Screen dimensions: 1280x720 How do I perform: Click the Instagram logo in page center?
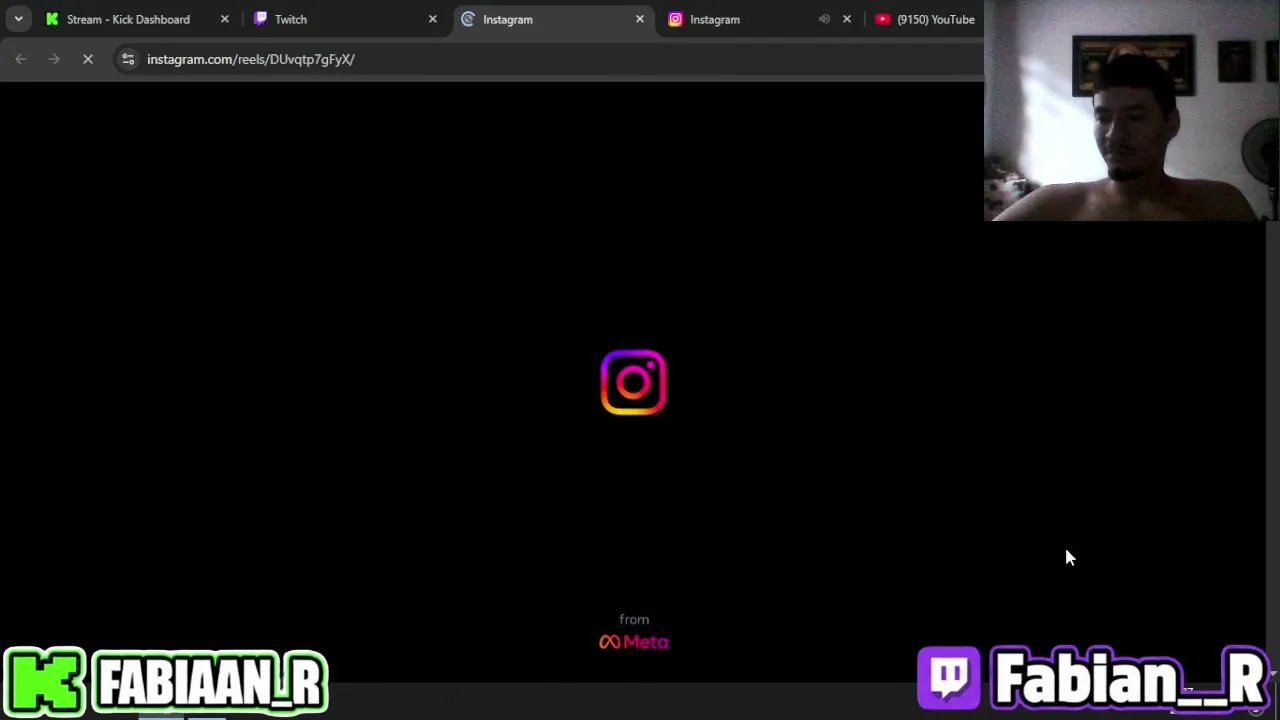pyautogui.click(x=633, y=382)
